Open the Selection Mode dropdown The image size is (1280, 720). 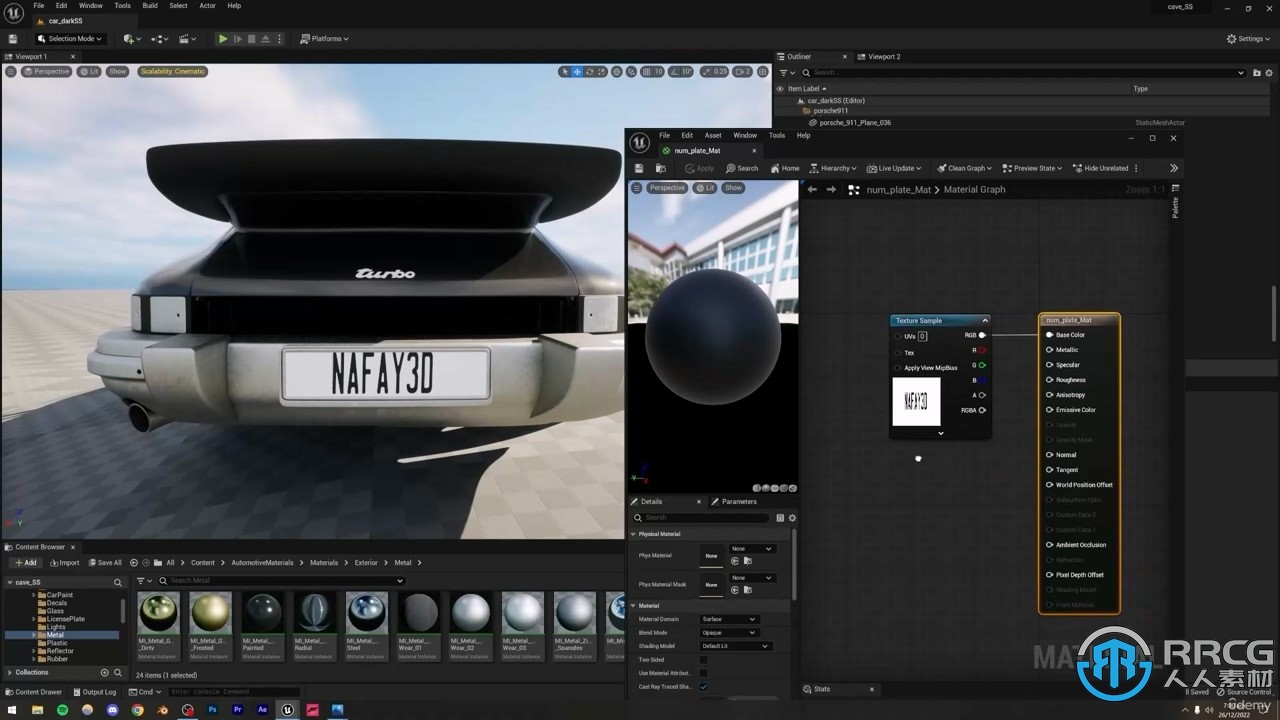[x=69, y=39]
